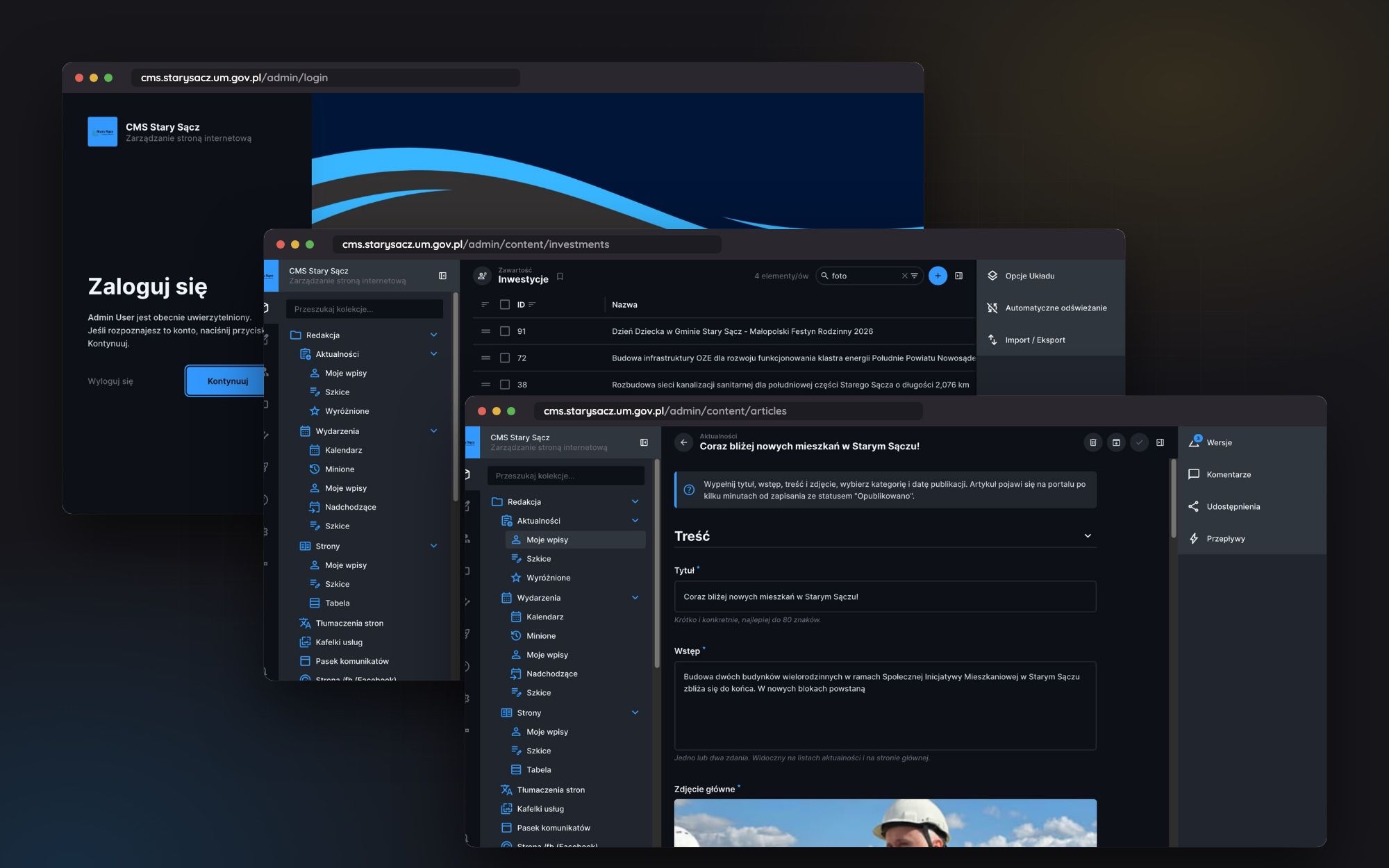Focus the Wstęp text area

pos(885,706)
